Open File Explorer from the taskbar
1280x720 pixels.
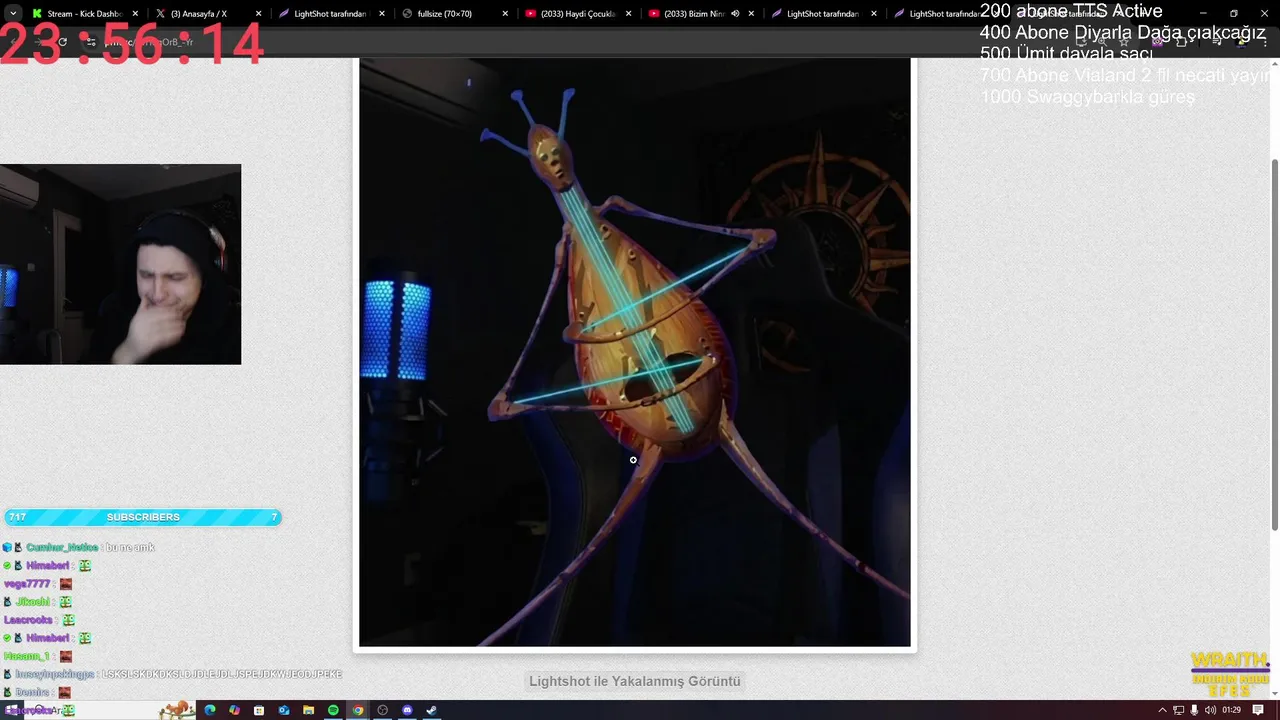coord(308,710)
